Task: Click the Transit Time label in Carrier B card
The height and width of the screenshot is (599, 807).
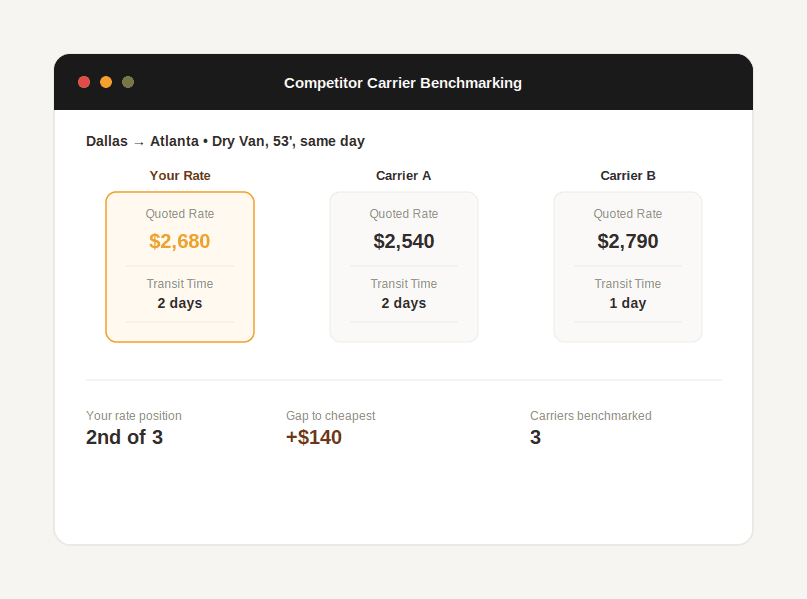Action: [628, 284]
